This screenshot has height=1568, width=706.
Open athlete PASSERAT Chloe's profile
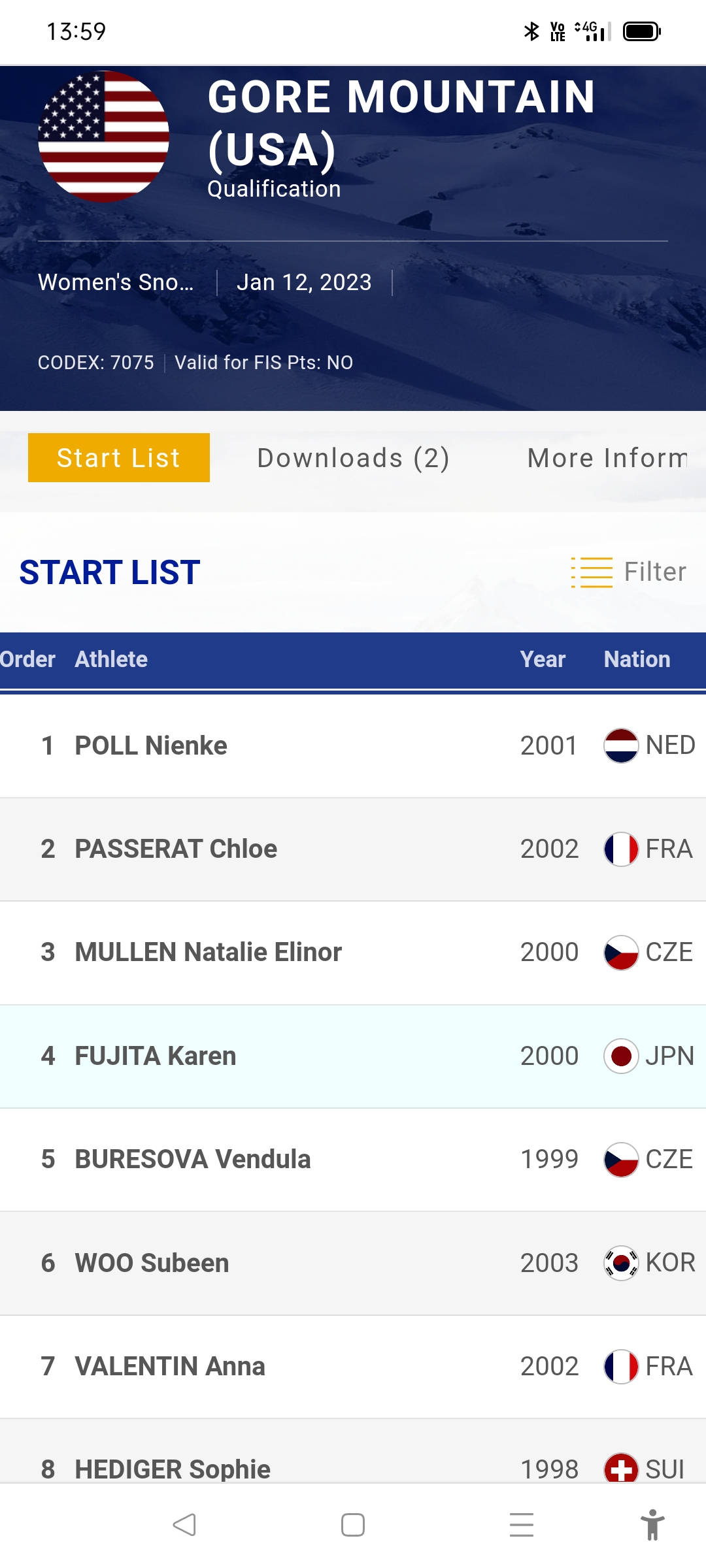(176, 849)
